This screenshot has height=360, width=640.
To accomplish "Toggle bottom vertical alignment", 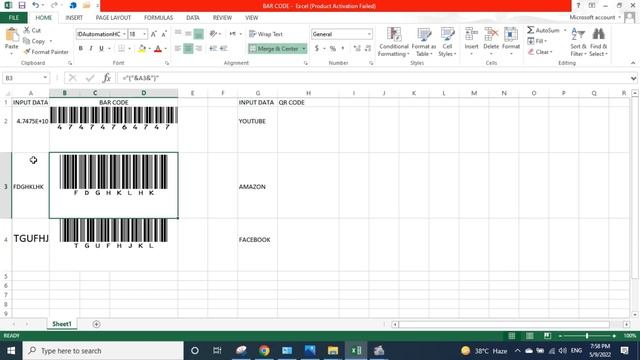I will [198, 34].
